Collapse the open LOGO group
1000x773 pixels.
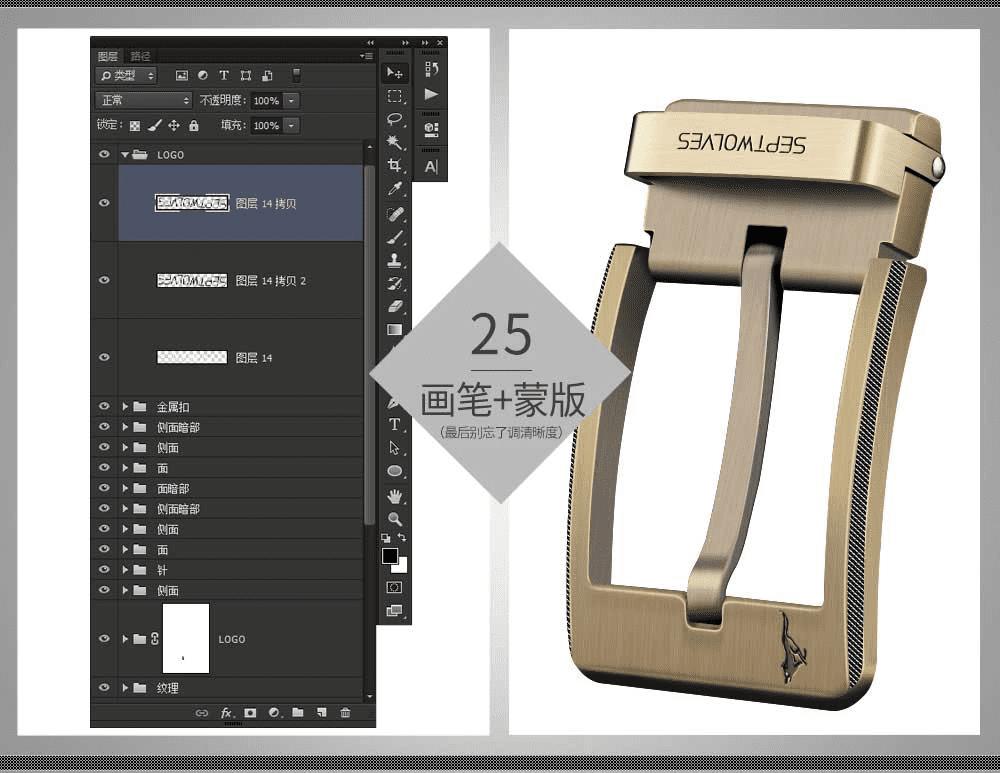coord(125,154)
